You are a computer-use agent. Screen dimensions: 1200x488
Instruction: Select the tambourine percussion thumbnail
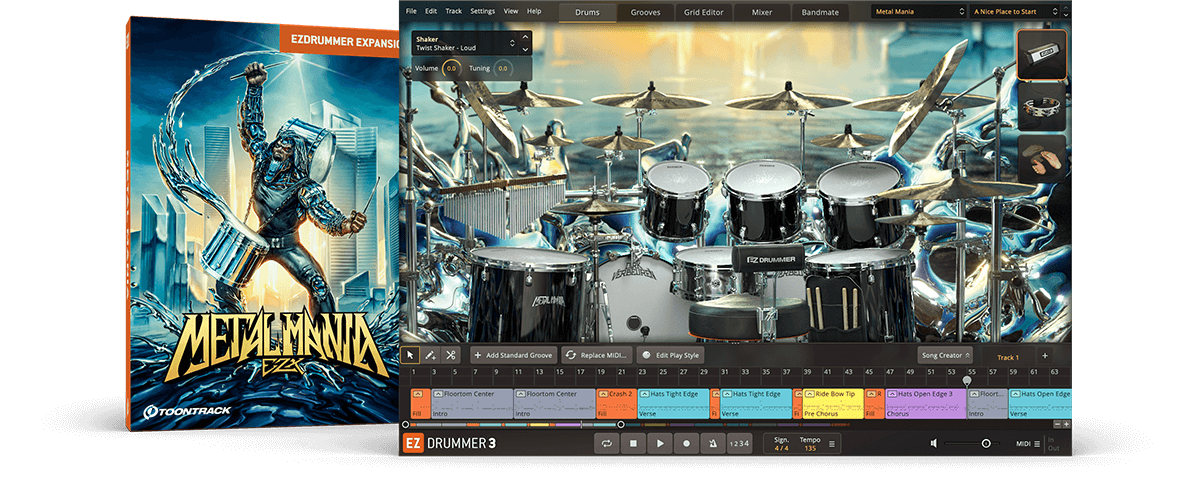click(x=1041, y=107)
